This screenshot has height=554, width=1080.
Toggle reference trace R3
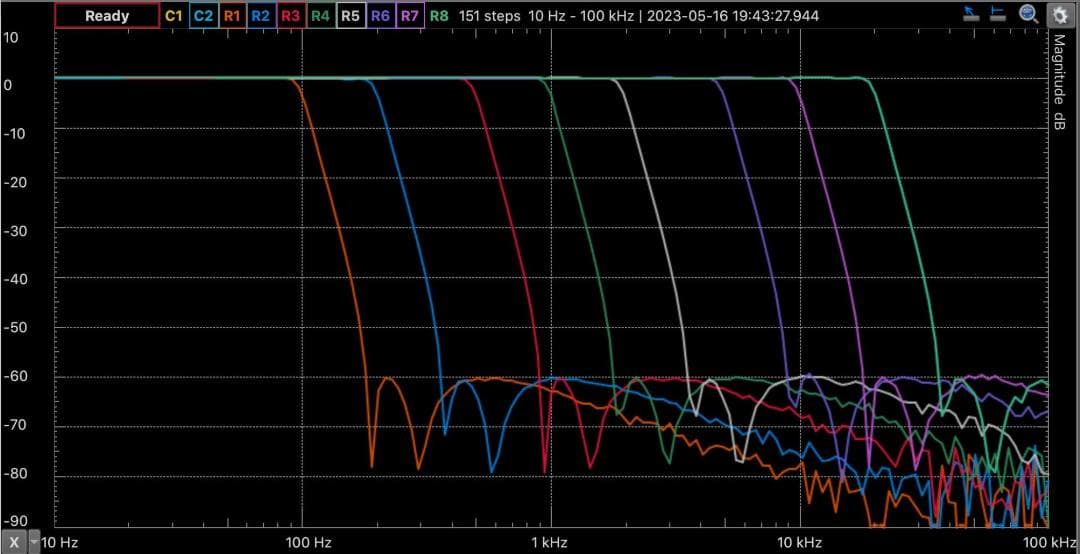(x=291, y=16)
